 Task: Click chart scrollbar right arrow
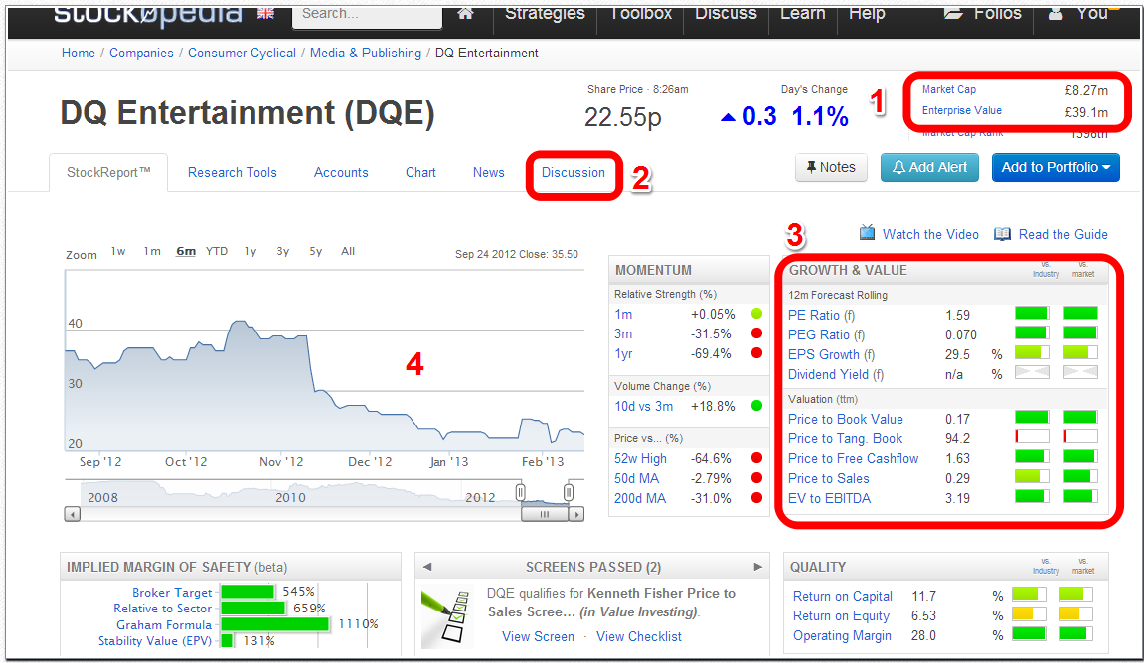point(576,514)
